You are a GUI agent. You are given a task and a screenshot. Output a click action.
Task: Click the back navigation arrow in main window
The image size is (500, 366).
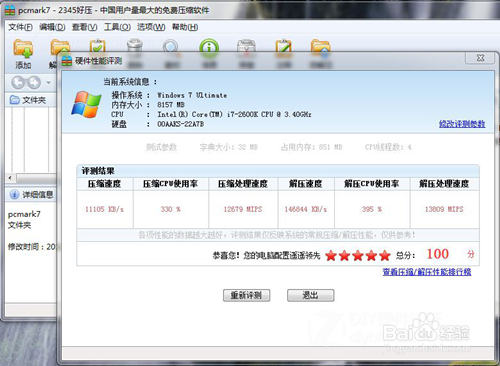pos(18,82)
